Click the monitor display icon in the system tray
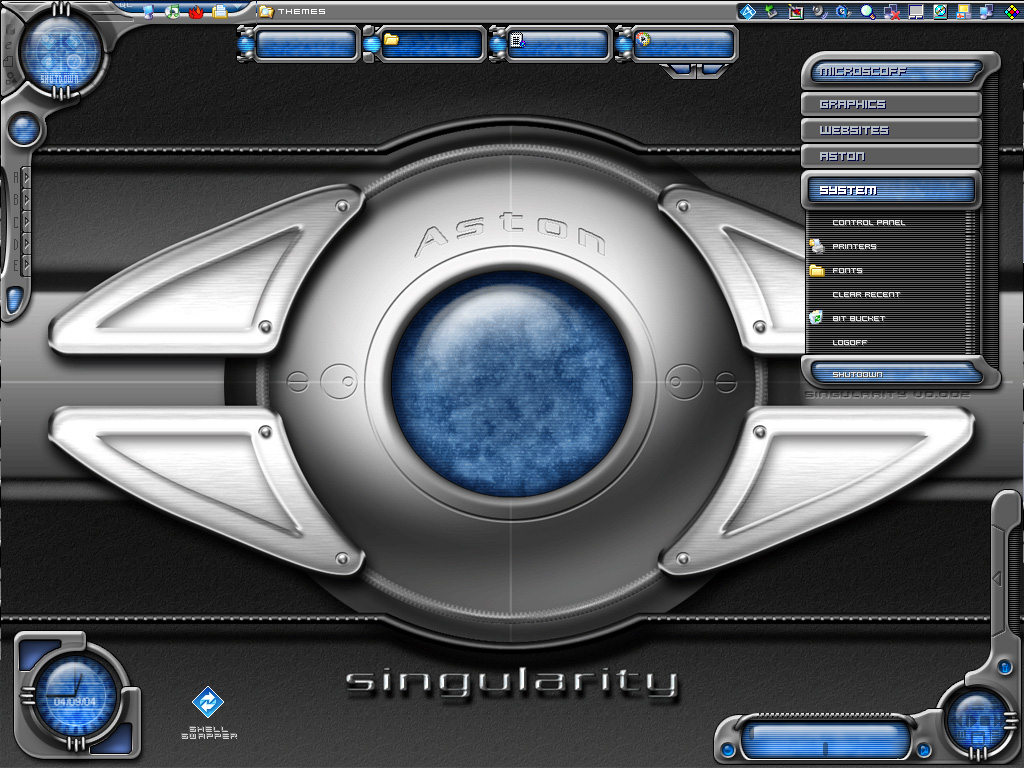 pos(915,9)
